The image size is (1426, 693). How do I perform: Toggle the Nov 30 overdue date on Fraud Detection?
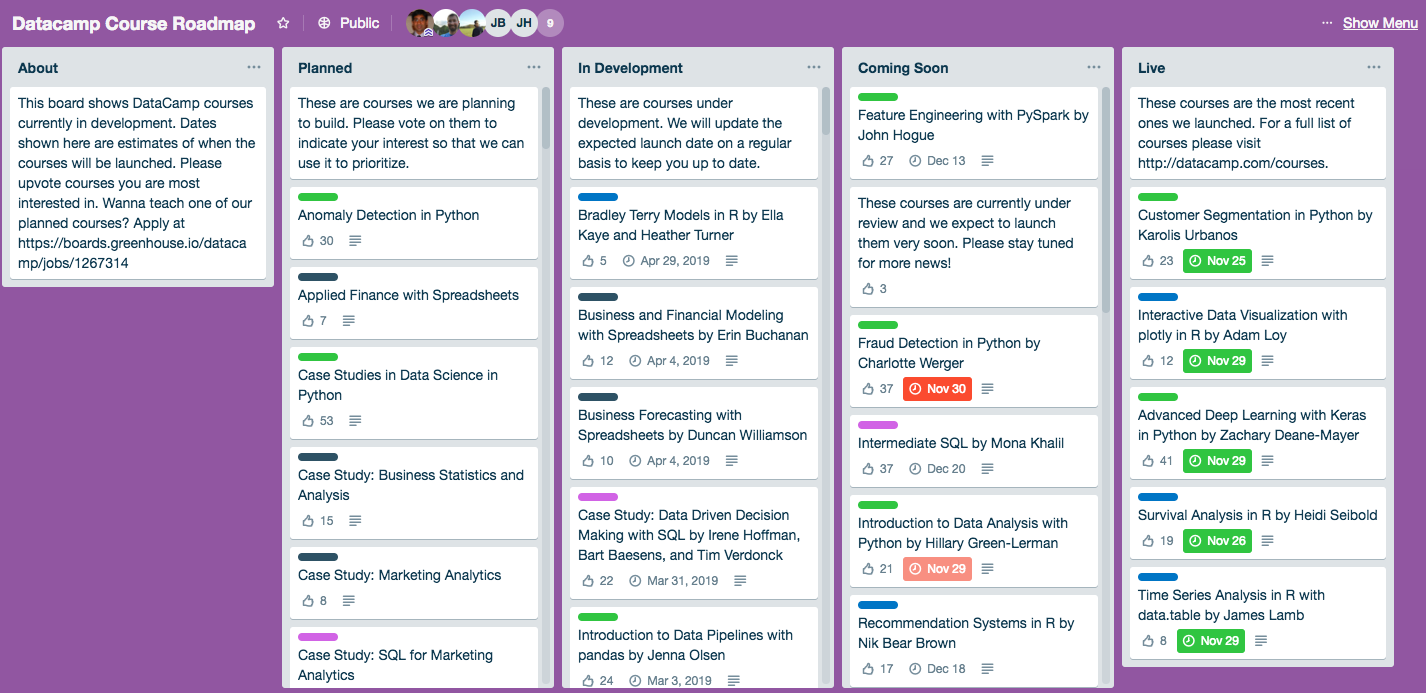click(x=937, y=388)
